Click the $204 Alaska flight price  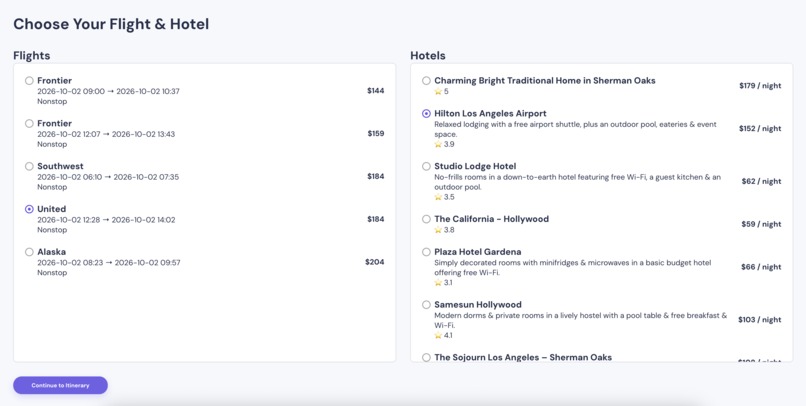coord(375,262)
